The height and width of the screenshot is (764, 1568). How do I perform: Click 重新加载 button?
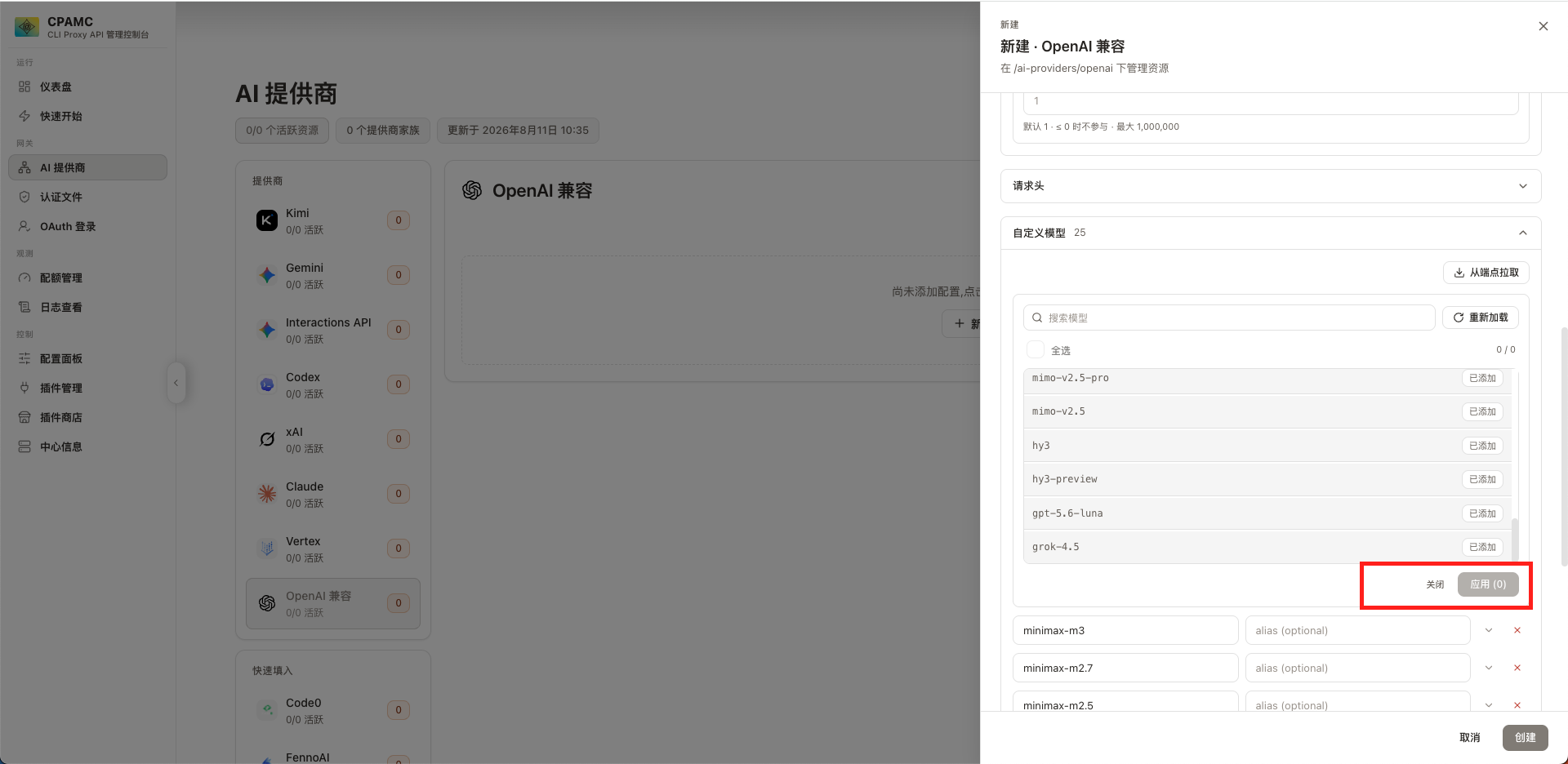[1481, 318]
